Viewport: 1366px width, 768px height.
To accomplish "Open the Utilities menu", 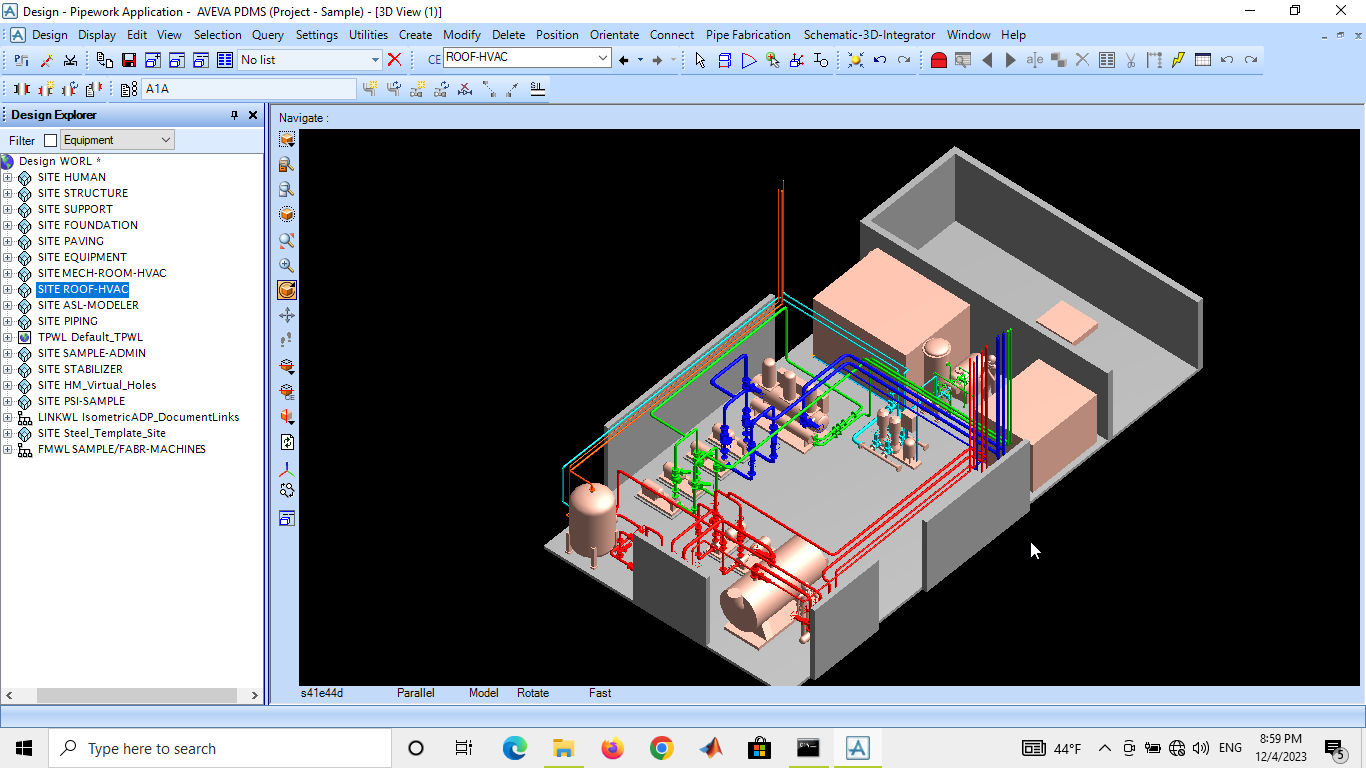I will 368,35.
